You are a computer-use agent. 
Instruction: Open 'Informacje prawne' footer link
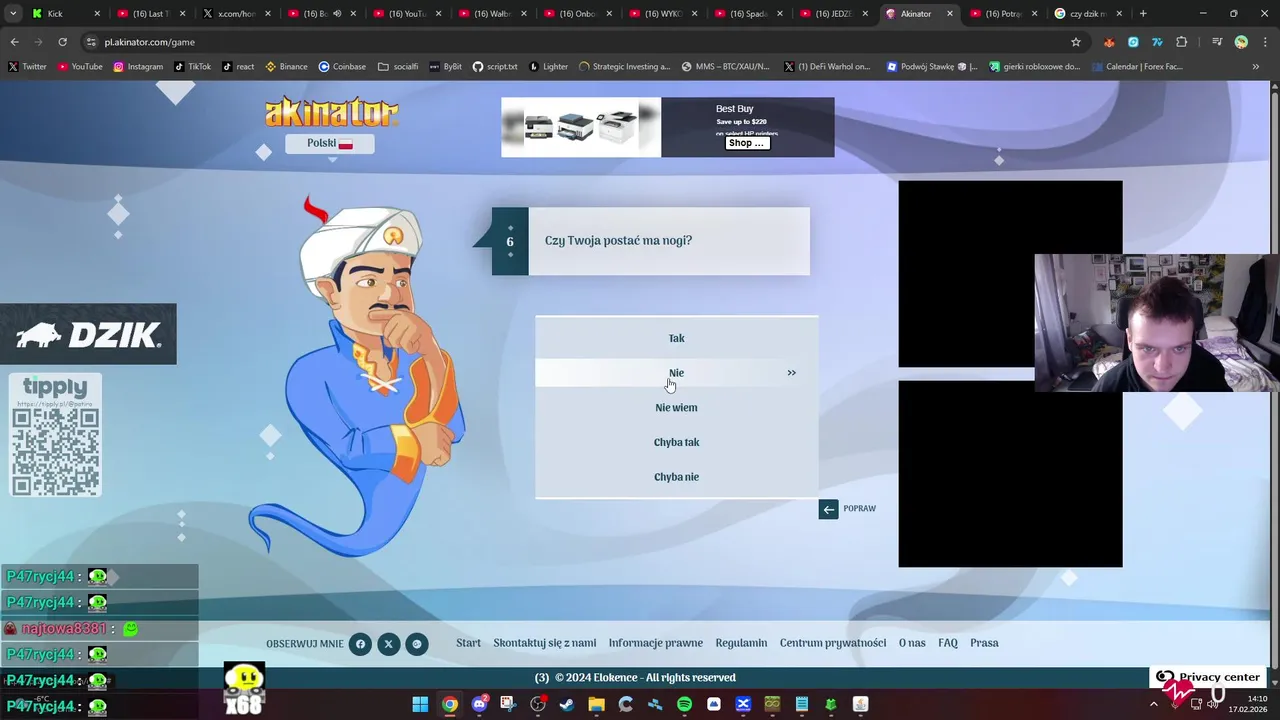pos(656,643)
